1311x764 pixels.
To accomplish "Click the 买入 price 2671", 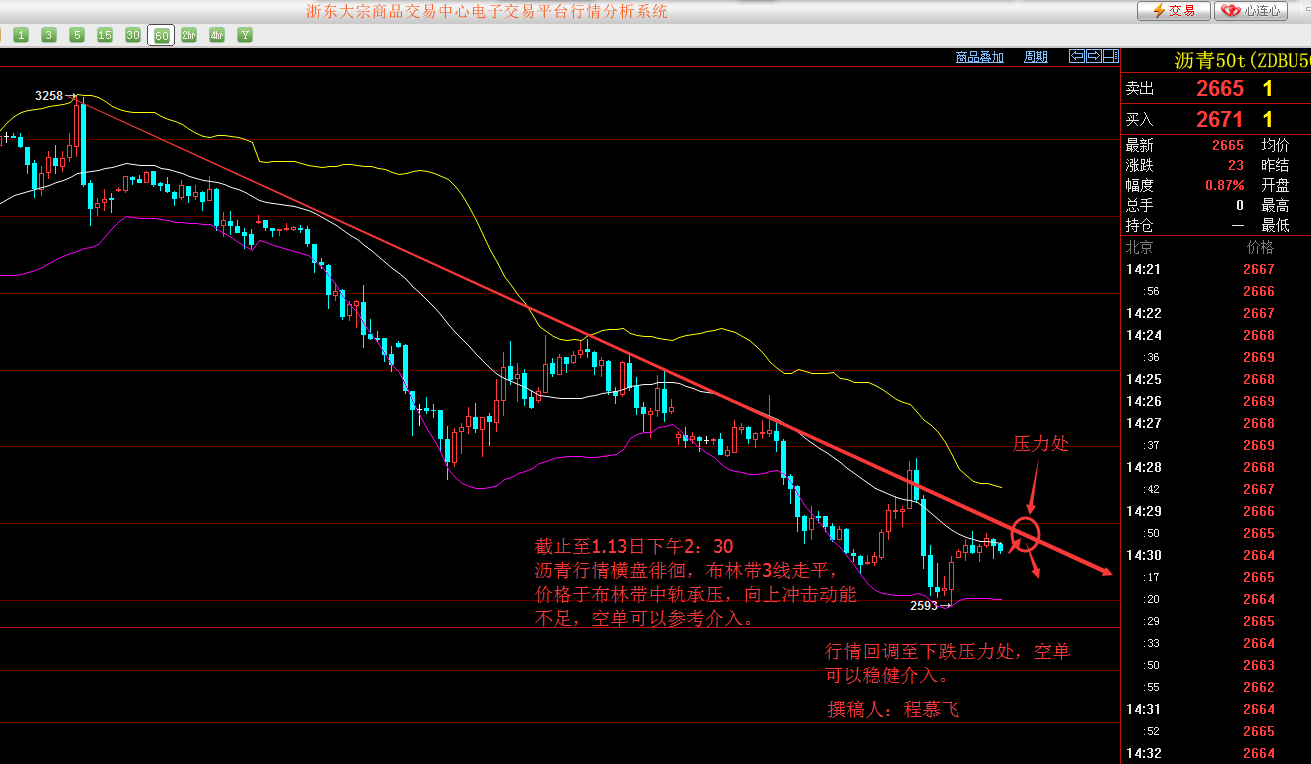I will [x=1219, y=120].
